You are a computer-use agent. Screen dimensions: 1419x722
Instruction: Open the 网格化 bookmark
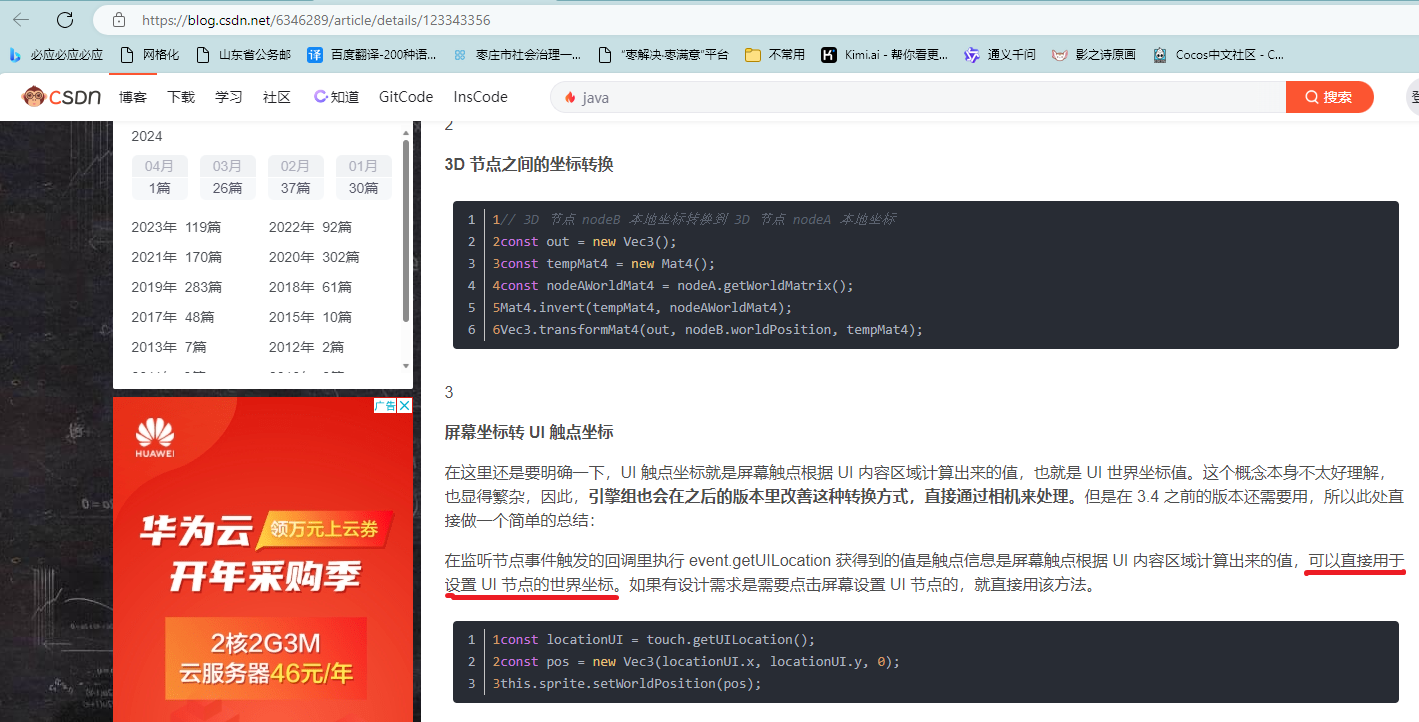click(x=150, y=55)
